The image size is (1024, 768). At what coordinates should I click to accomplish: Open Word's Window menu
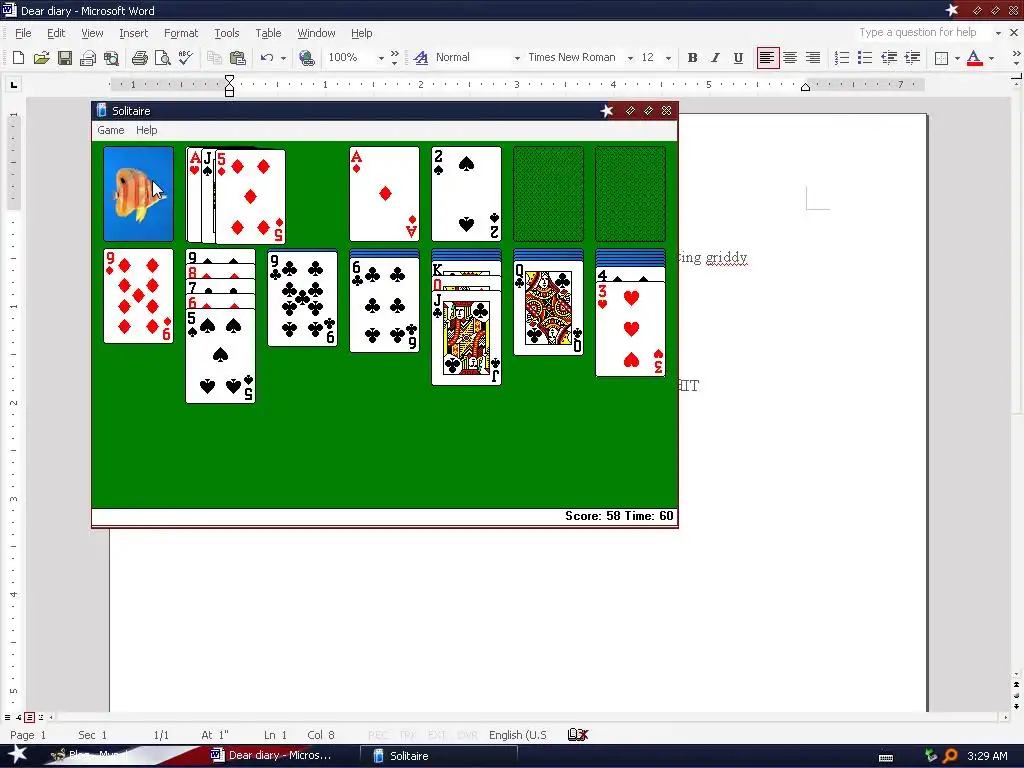coord(316,33)
